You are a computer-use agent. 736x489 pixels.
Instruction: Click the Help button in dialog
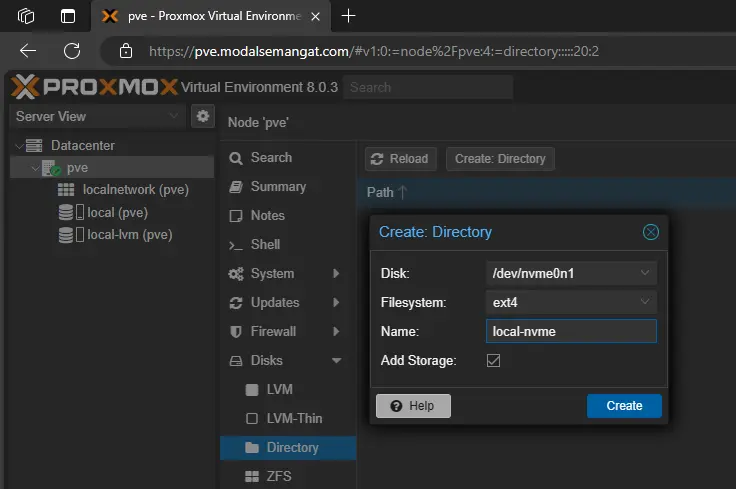[x=413, y=405]
